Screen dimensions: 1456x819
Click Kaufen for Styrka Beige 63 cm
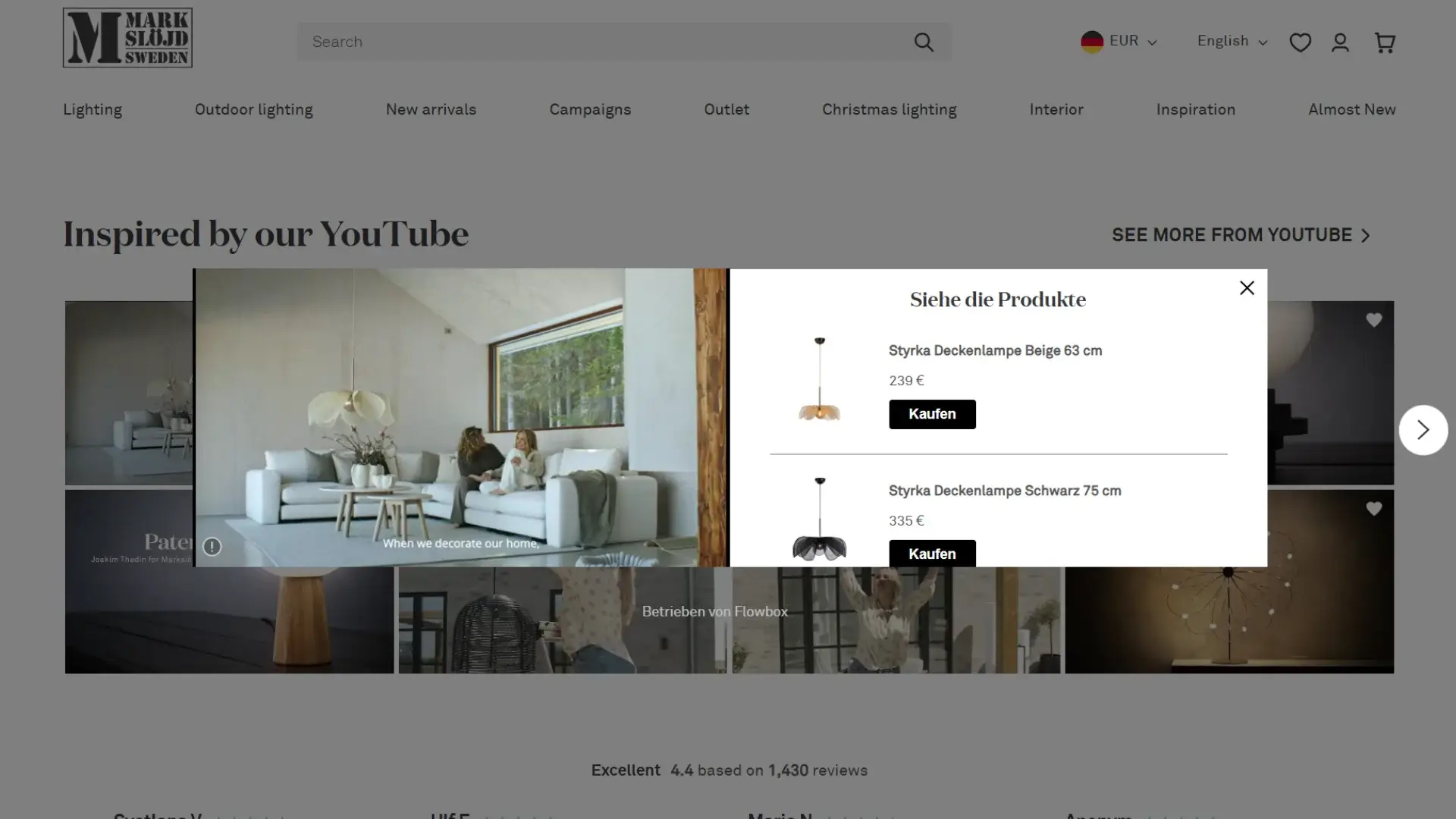[932, 414]
